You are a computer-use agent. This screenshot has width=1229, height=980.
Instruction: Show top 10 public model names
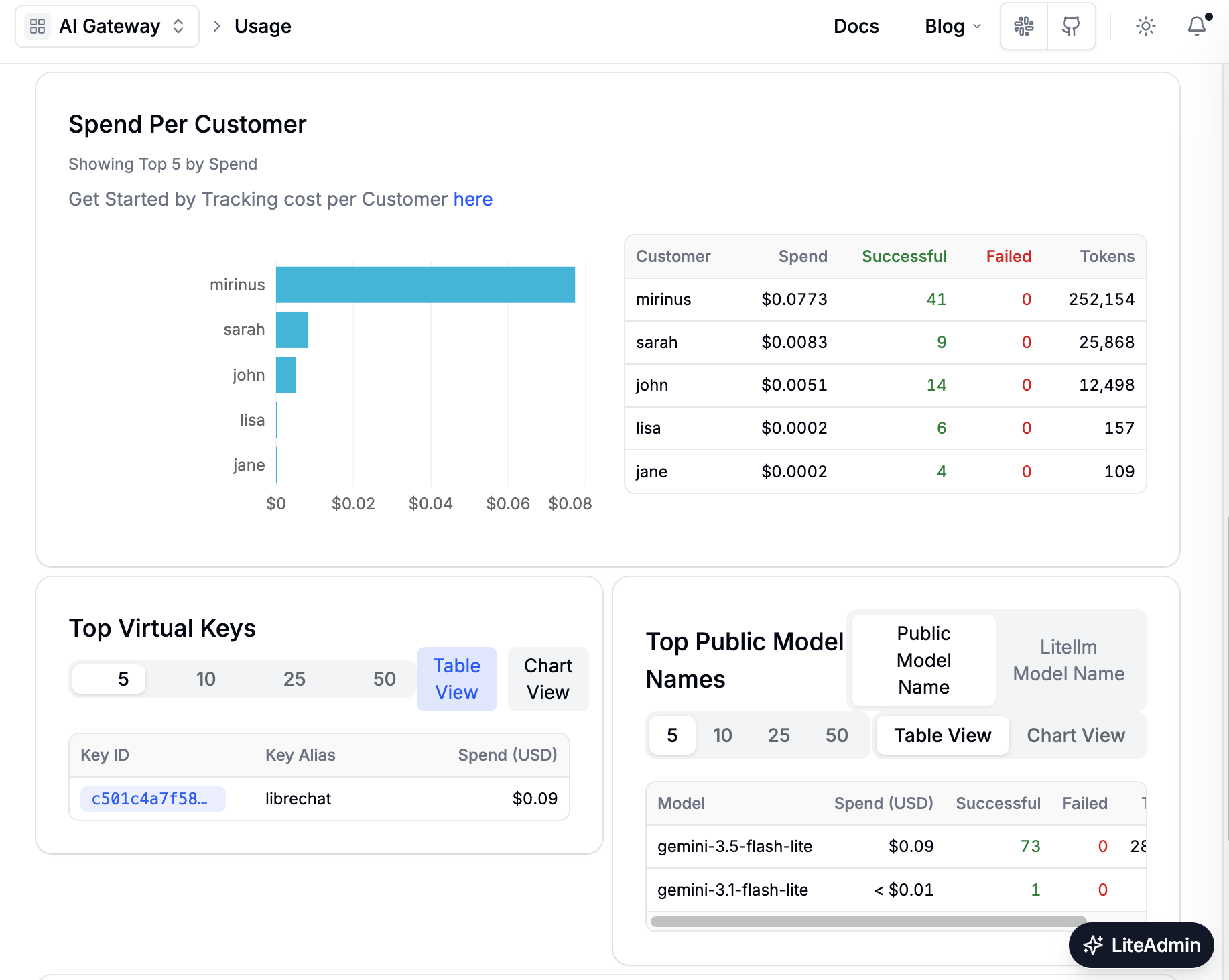[x=722, y=735]
